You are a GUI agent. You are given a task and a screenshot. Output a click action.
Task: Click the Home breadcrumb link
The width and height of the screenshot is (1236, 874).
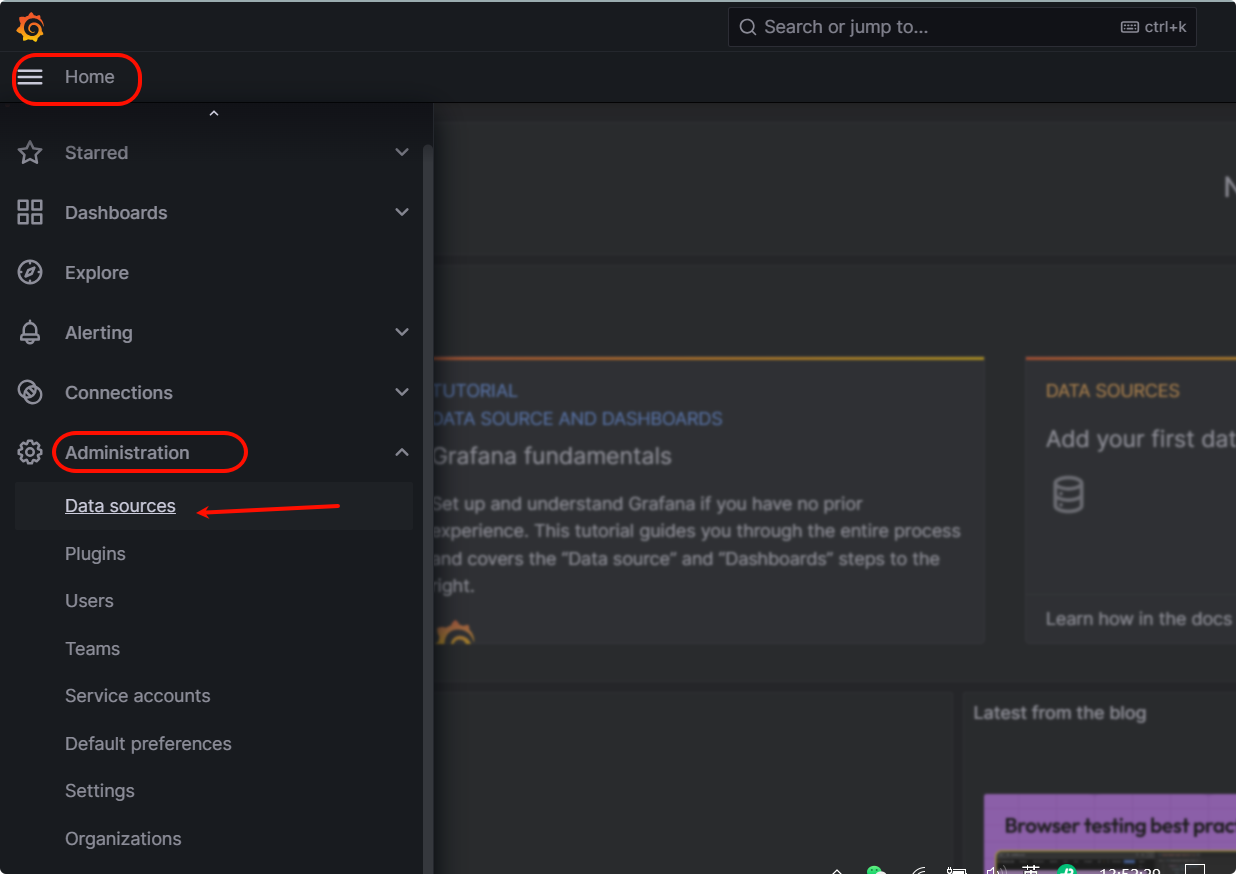[90, 77]
